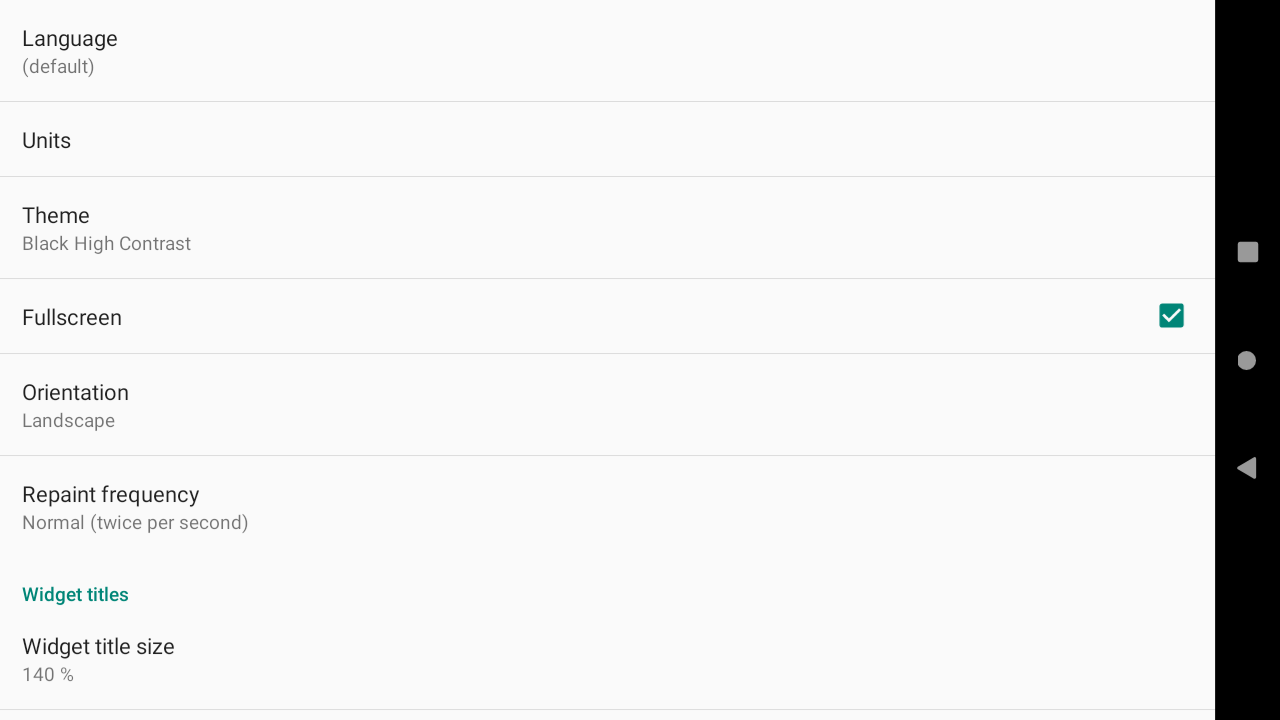Click "Normal (twice per second)" value
This screenshot has height=720, width=1280.
pos(135,523)
